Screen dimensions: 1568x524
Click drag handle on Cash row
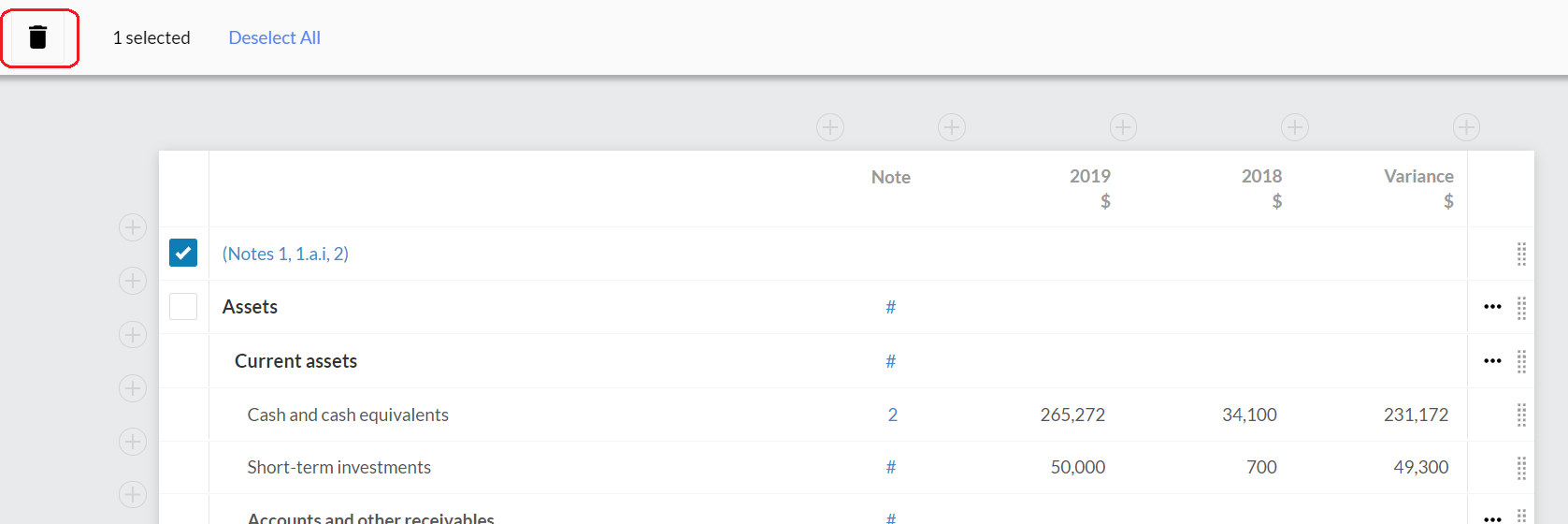tap(1521, 415)
